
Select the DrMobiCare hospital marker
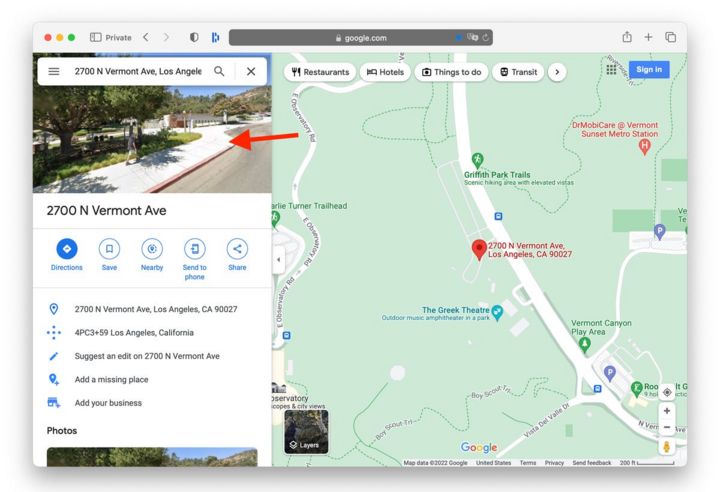pyautogui.click(x=644, y=147)
